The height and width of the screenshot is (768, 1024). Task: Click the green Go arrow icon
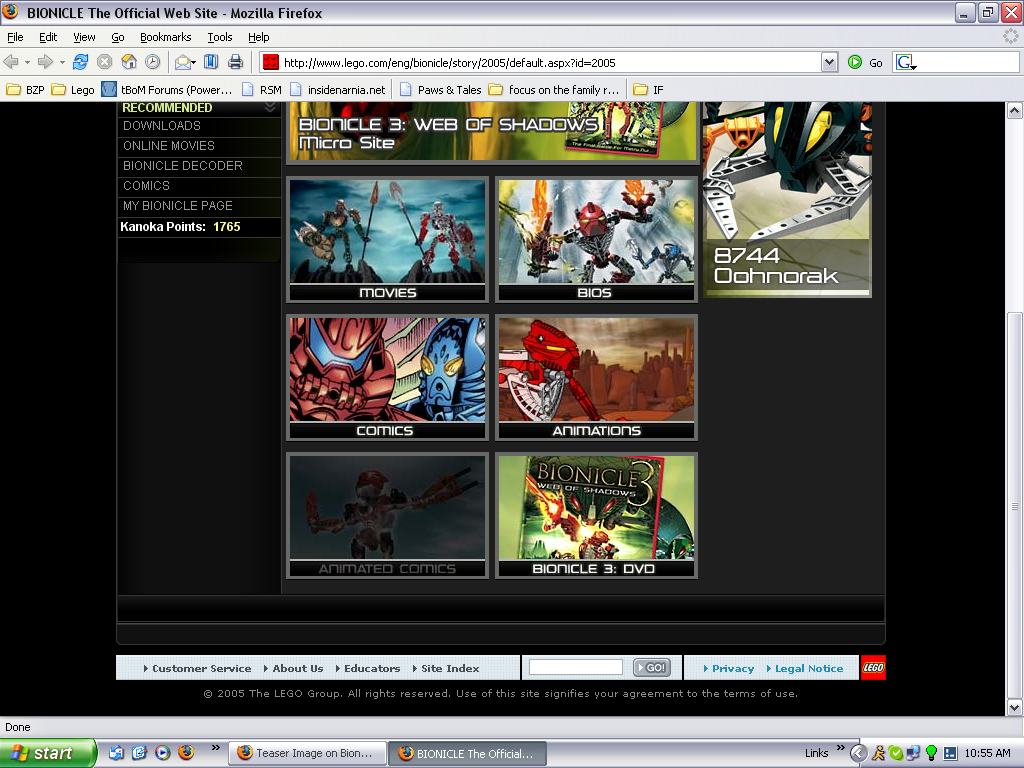tap(855, 62)
